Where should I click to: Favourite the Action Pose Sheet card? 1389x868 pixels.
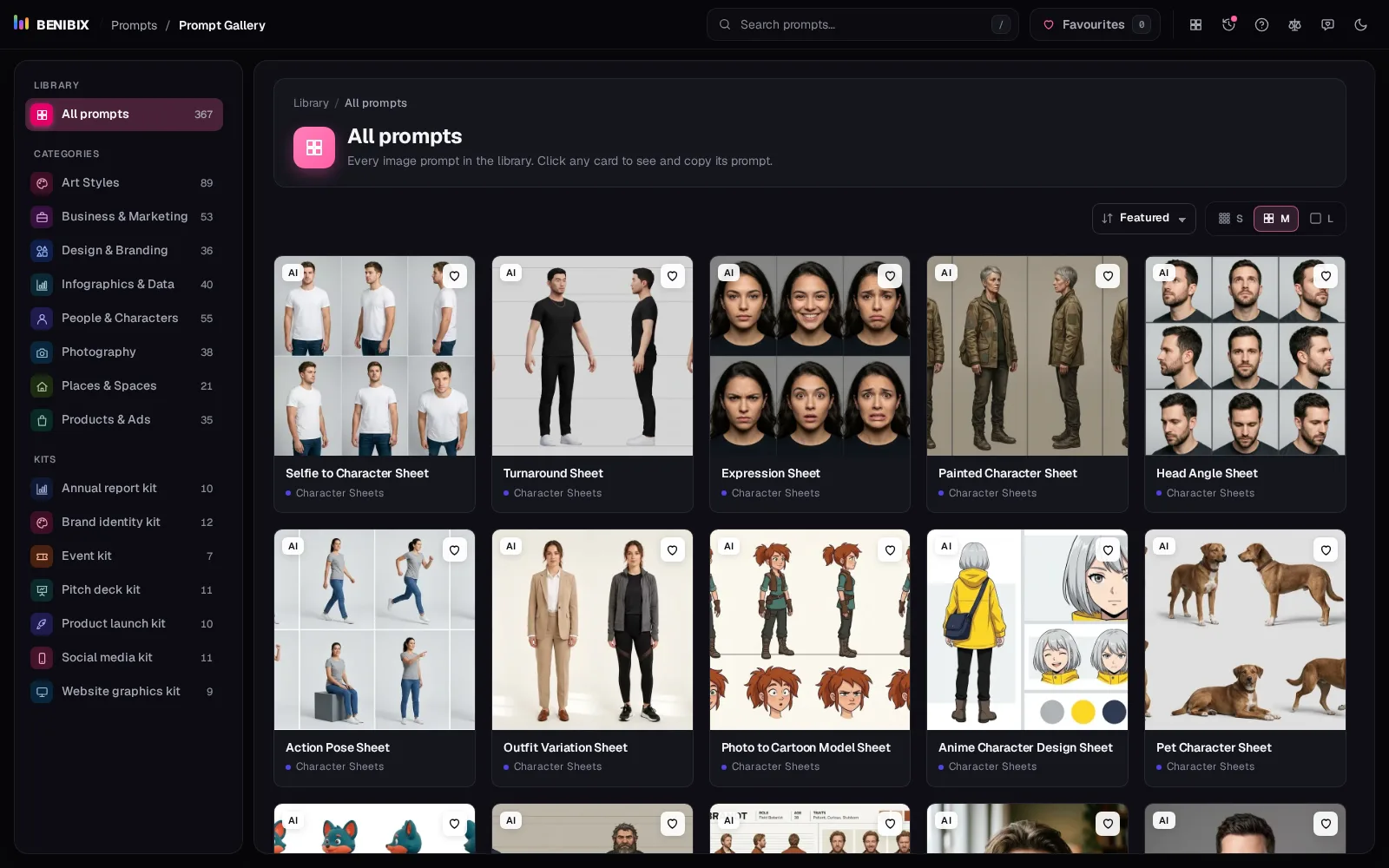coord(454,550)
